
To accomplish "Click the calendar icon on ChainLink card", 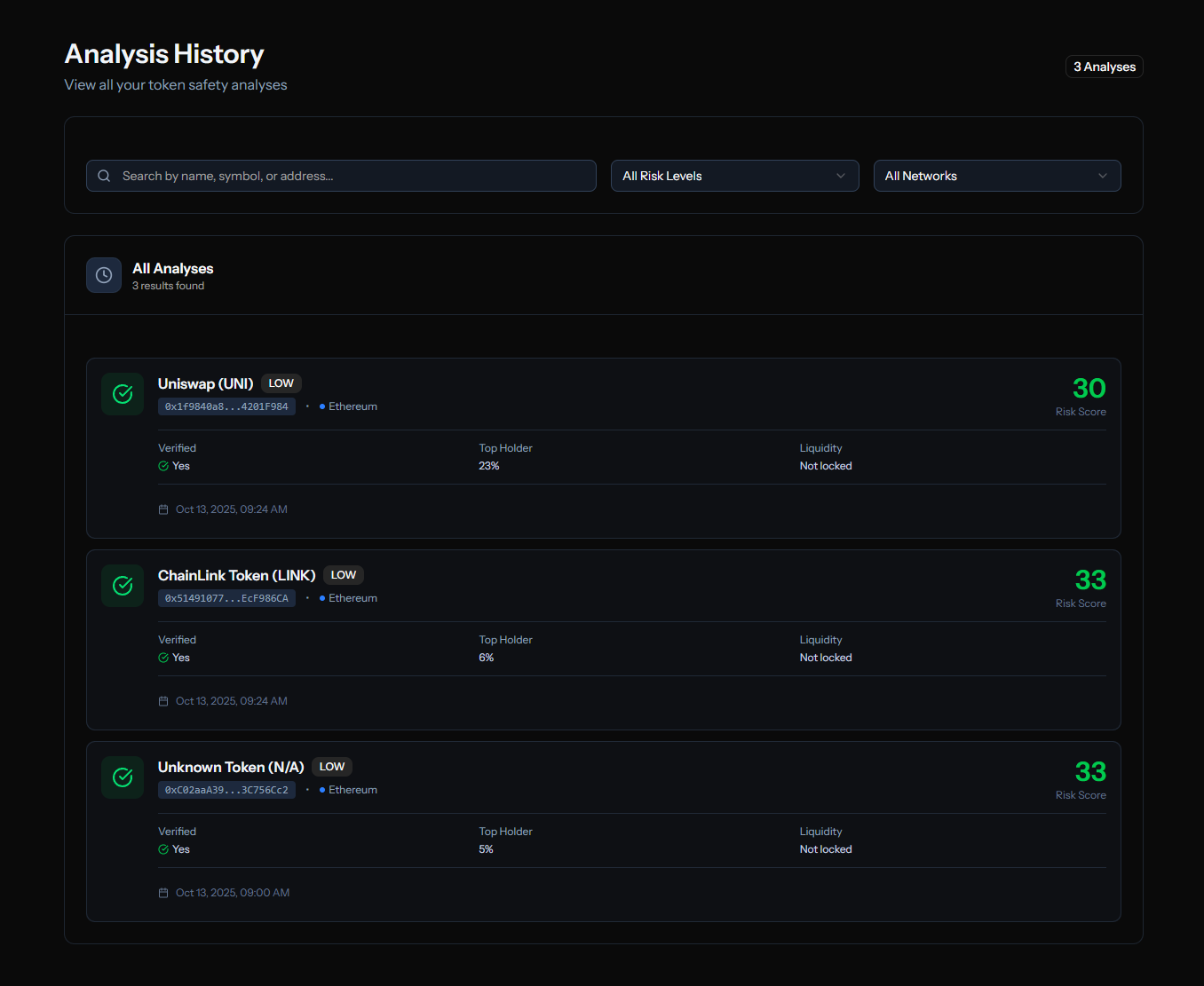I will pos(163,701).
